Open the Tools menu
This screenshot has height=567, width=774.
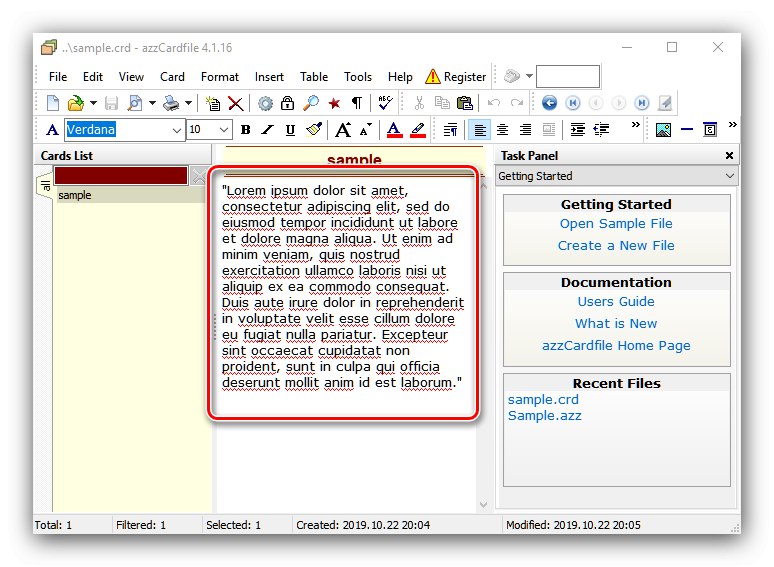358,77
